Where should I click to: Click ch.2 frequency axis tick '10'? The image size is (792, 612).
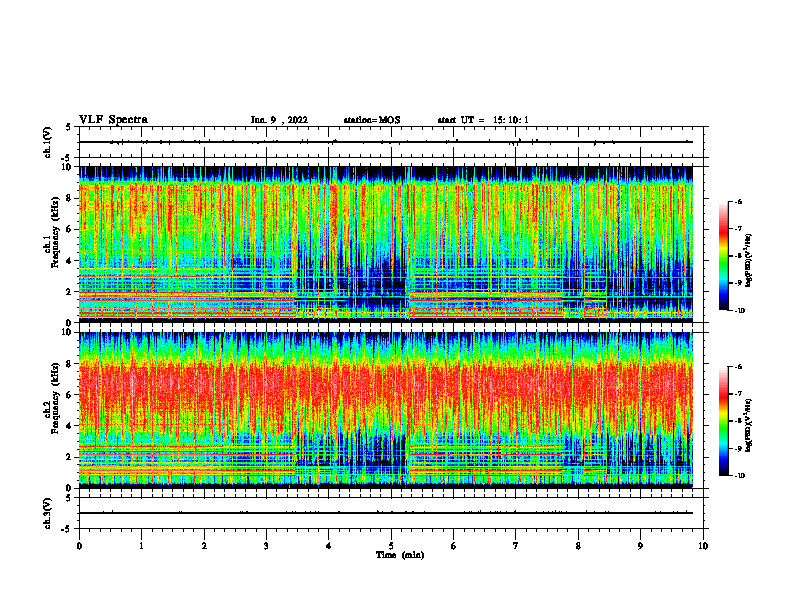tap(67, 332)
